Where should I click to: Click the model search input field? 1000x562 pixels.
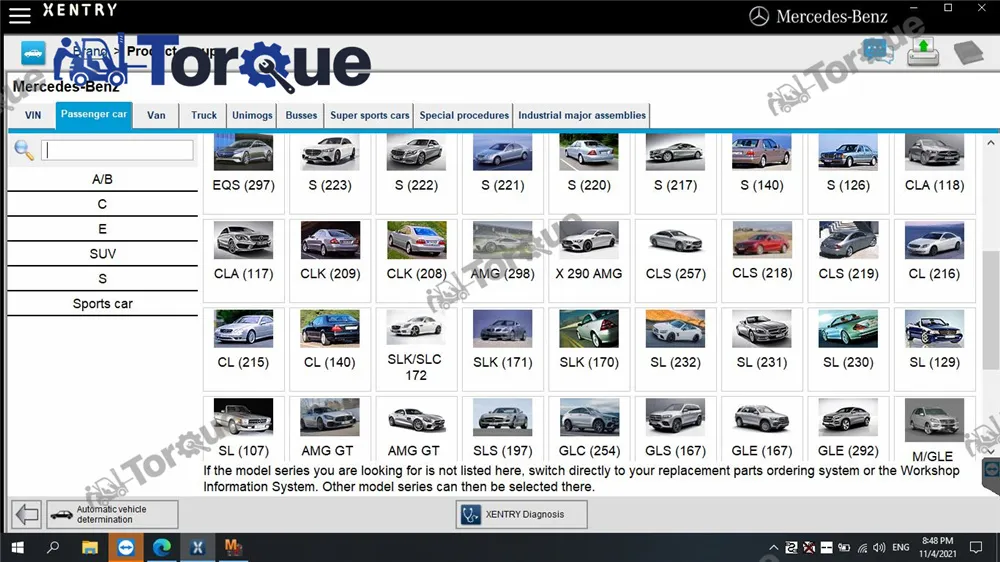(x=117, y=150)
